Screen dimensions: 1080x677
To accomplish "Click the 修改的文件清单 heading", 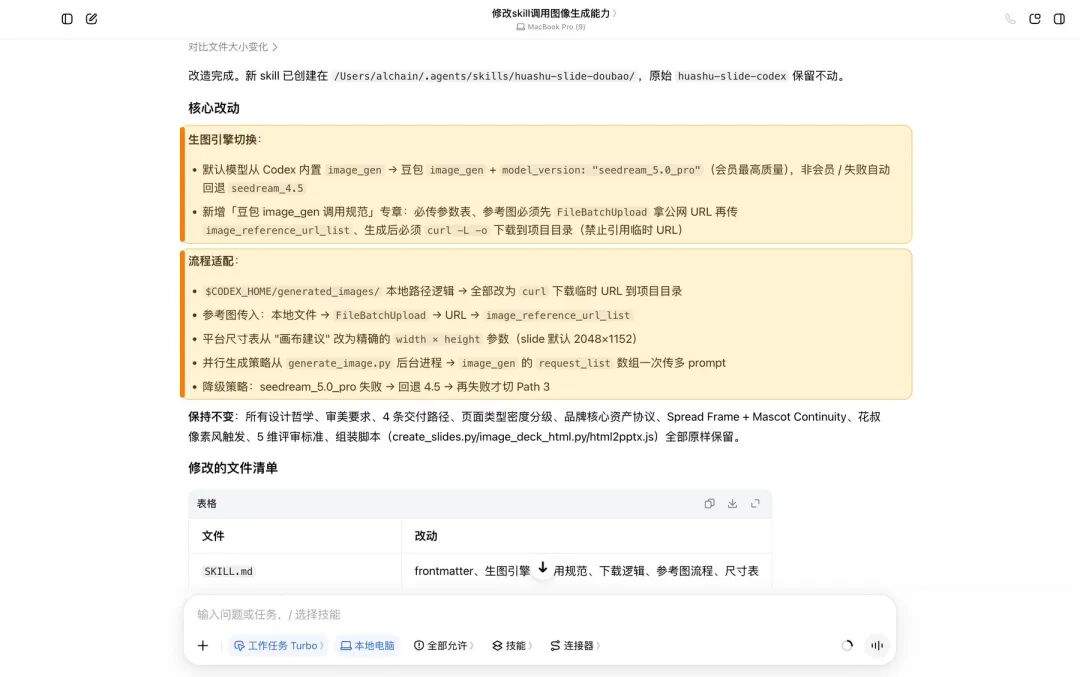I will 233,468.
